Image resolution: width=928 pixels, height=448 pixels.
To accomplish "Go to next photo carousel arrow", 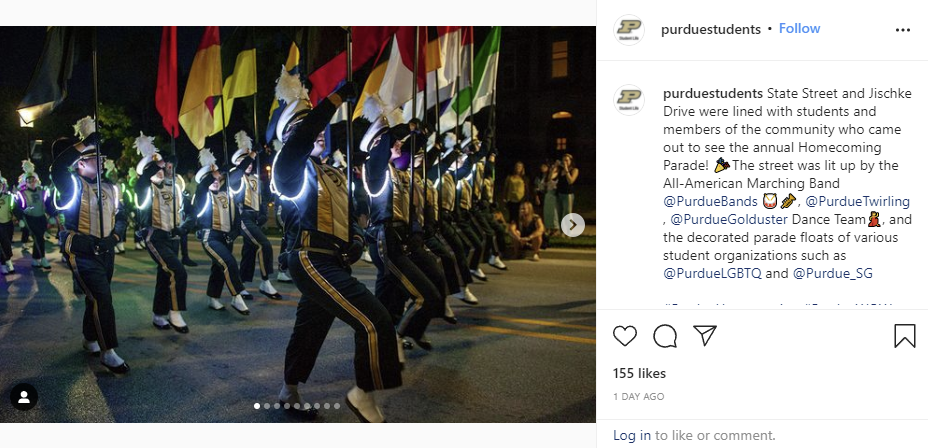I will pyautogui.click(x=572, y=225).
